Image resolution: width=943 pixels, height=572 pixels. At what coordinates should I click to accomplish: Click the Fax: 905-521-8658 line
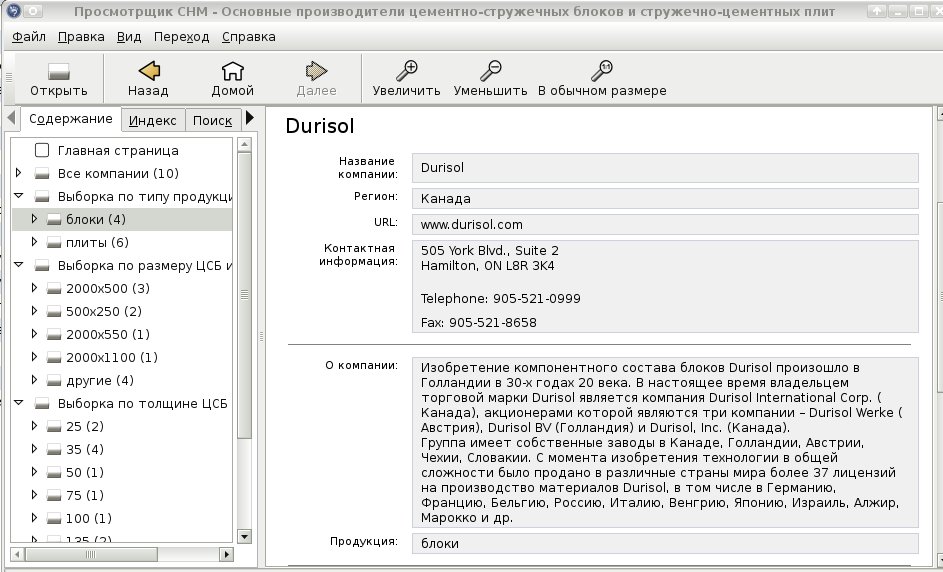point(478,323)
